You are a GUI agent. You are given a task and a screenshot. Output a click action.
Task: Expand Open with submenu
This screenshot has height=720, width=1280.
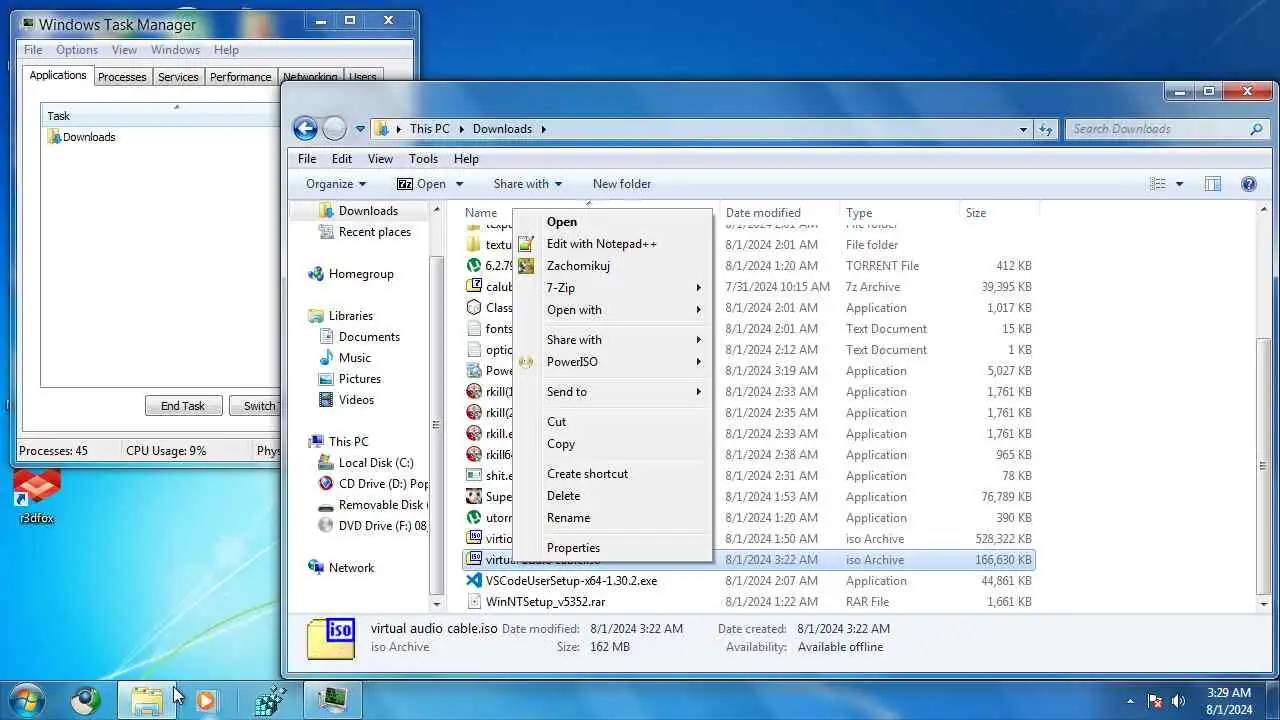click(x=611, y=310)
